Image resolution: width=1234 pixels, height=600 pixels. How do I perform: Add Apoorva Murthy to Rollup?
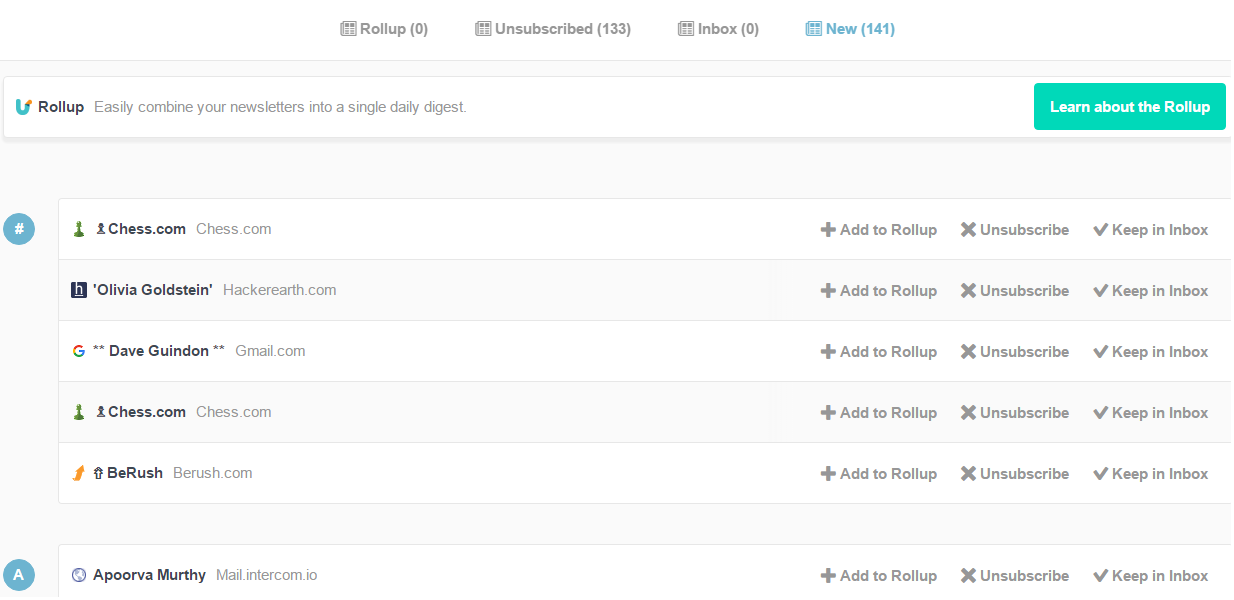[x=878, y=574]
